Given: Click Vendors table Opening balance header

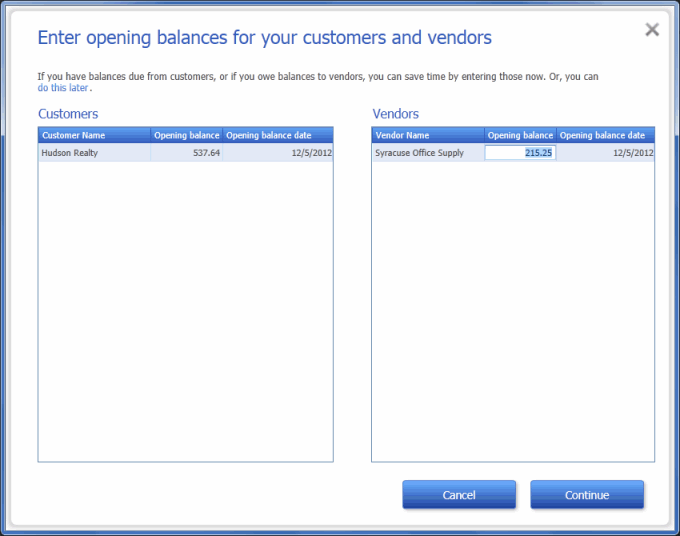Looking at the screenshot, I should [x=520, y=135].
